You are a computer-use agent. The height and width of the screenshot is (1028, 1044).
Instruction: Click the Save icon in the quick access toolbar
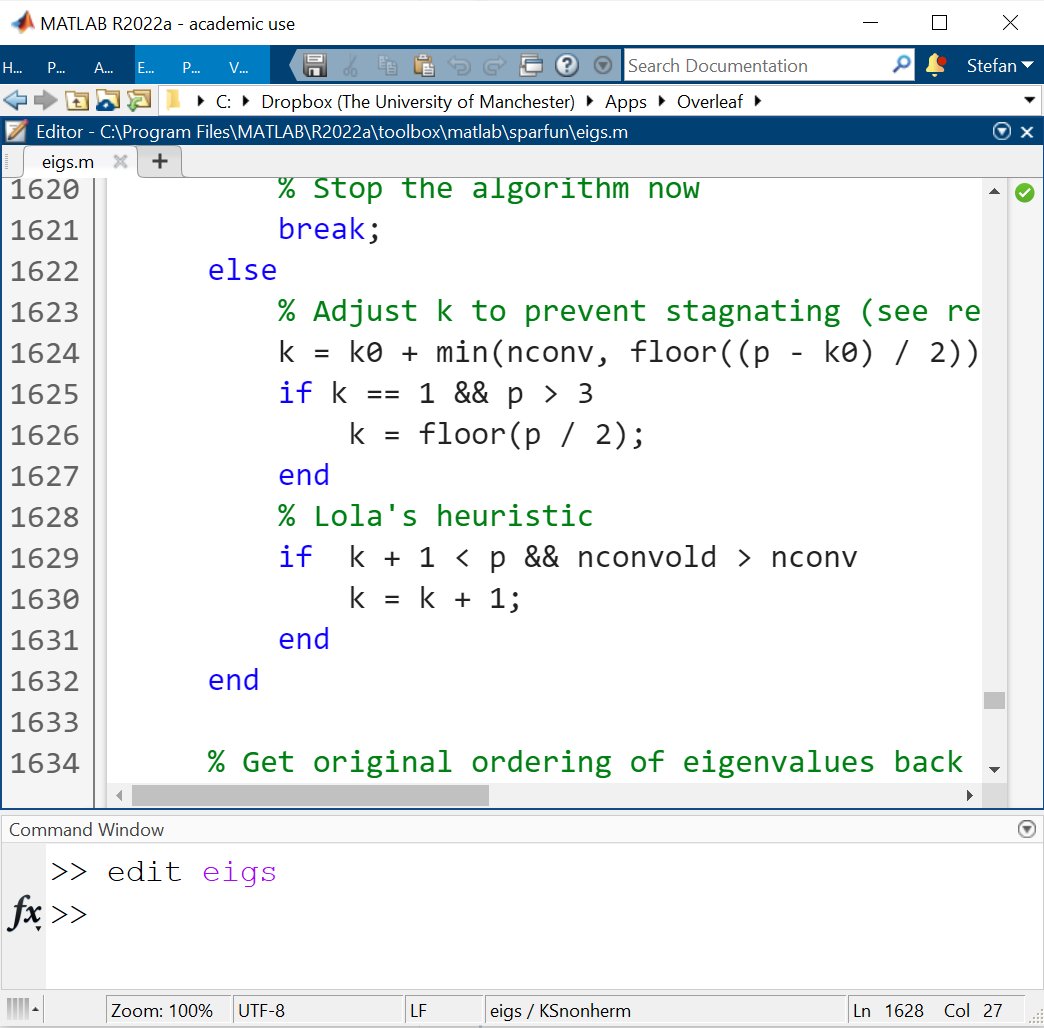pyautogui.click(x=316, y=65)
